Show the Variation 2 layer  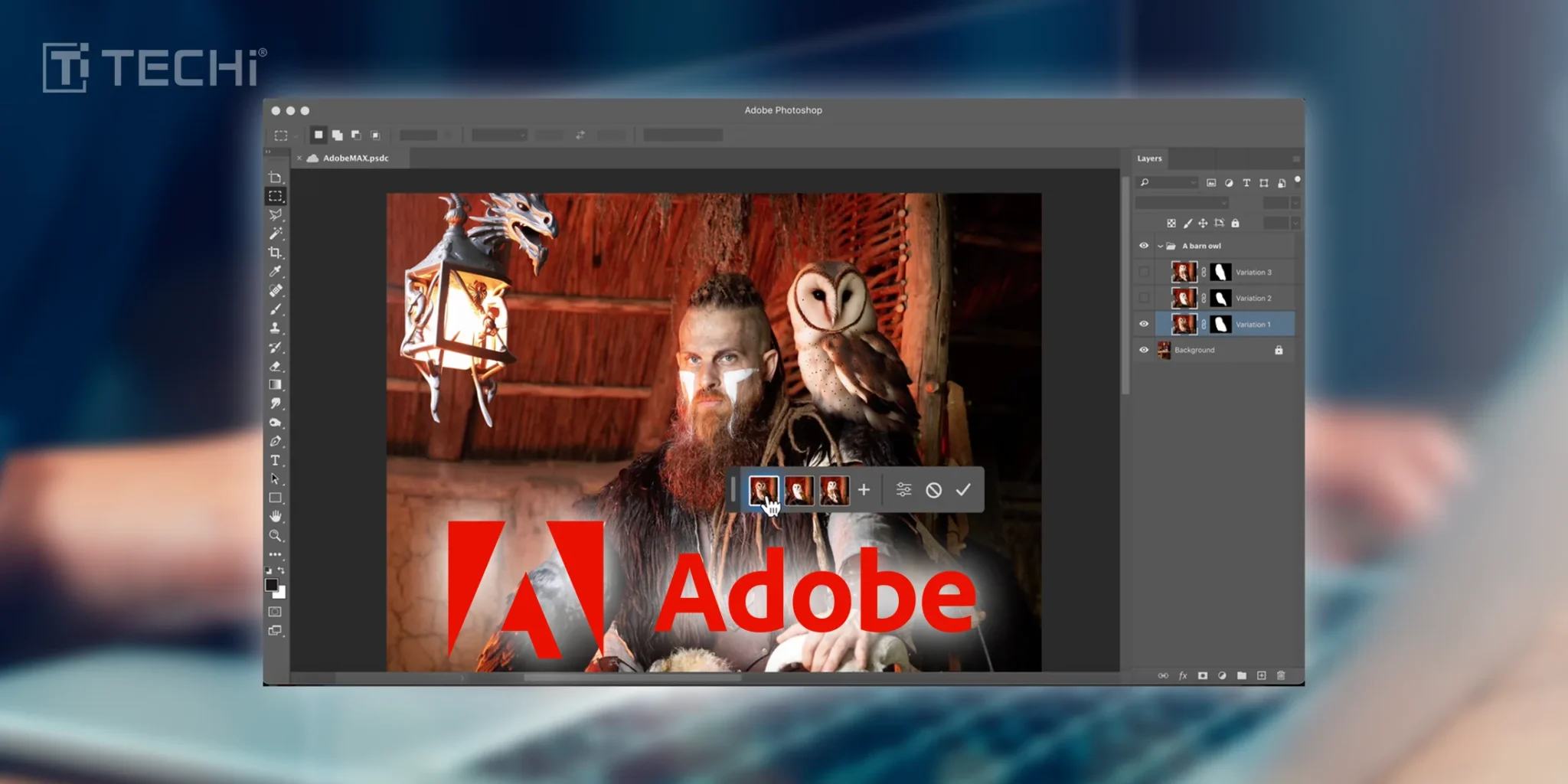[1144, 298]
